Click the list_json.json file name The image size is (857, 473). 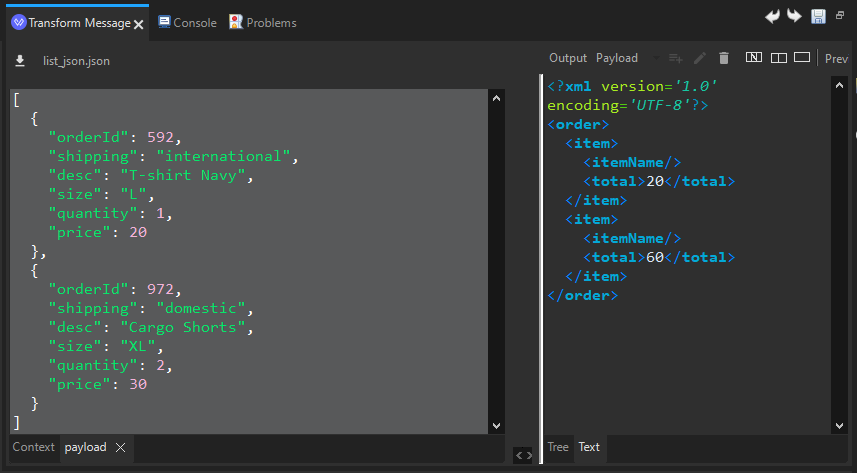click(77, 61)
